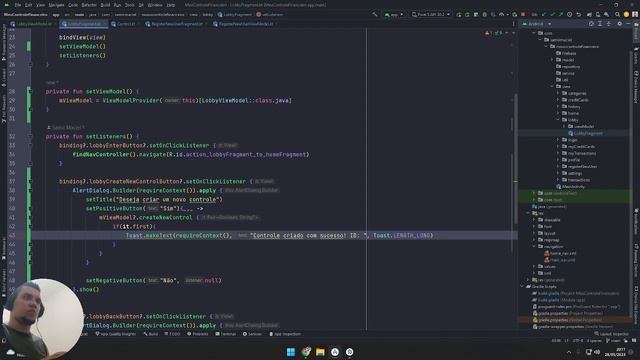Screen dimensions: 640x360
Task: Open the Terminal tool window button
Action: click(226, 334)
